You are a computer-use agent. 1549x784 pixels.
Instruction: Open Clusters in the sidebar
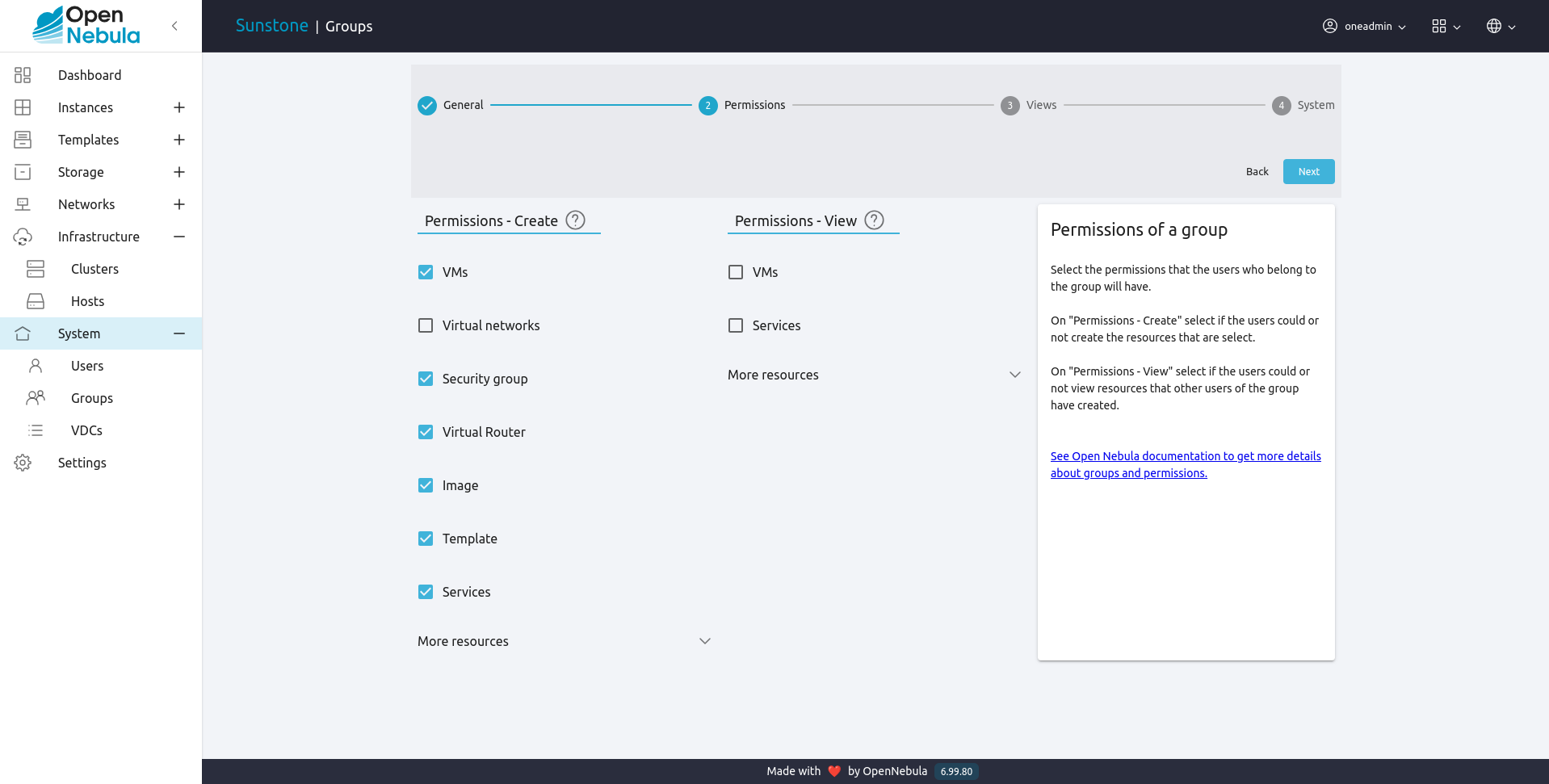[101, 269]
